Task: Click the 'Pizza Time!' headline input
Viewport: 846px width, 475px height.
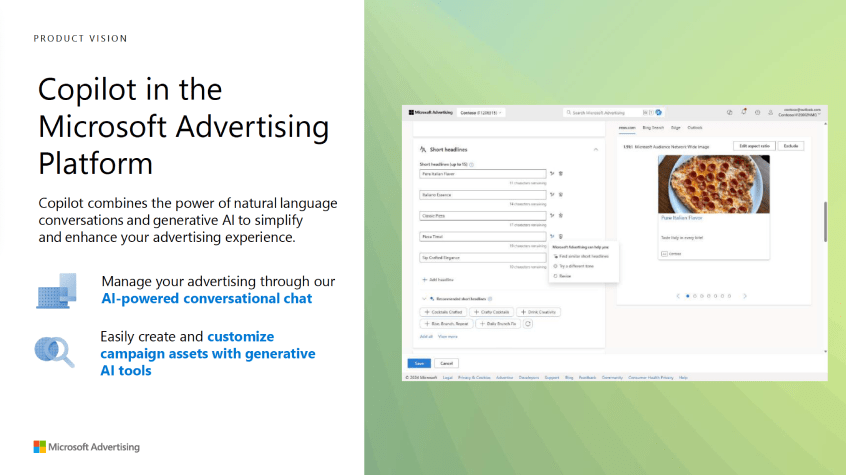Action: point(483,236)
